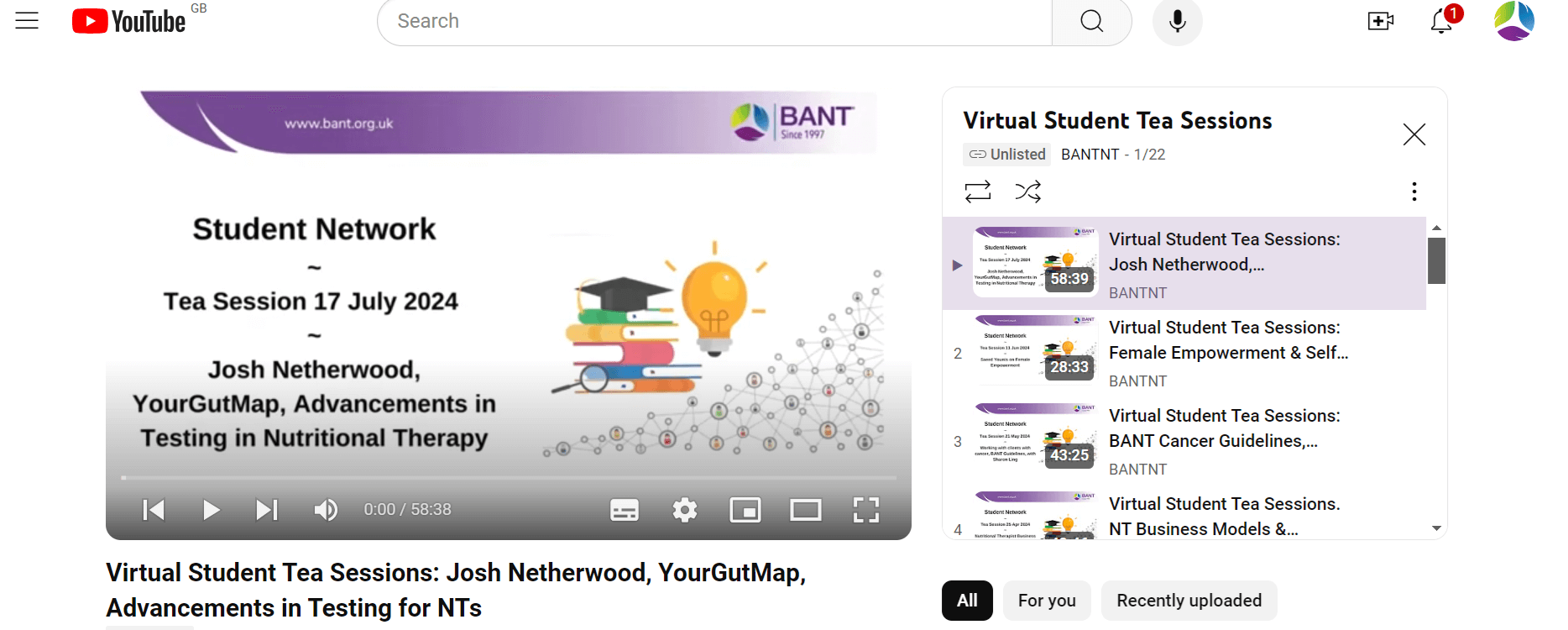Select the For you filter chip
Viewport: 1568px width, 630px height.
coord(1047,601)
